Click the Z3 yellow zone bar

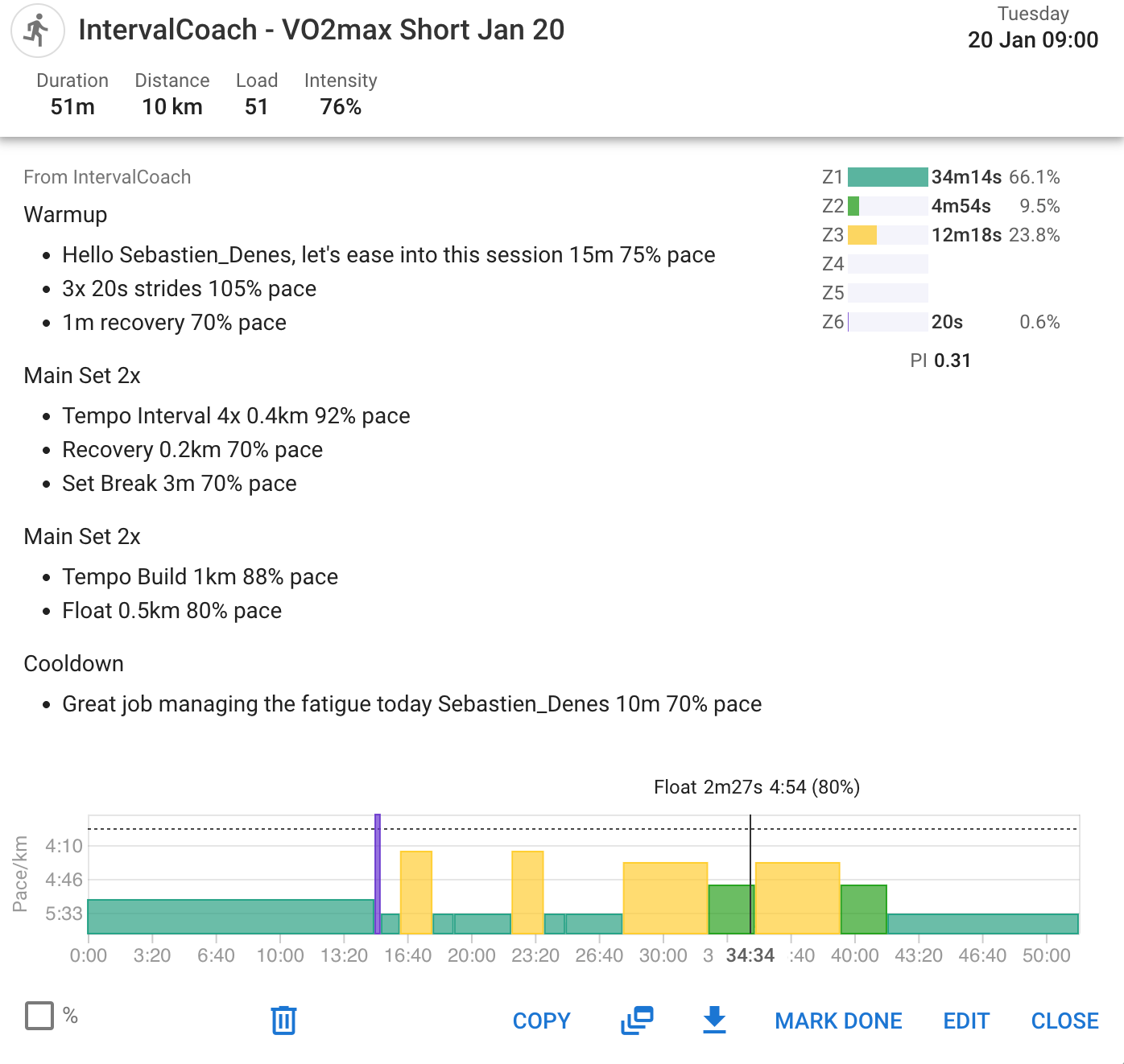coord(862,235)
